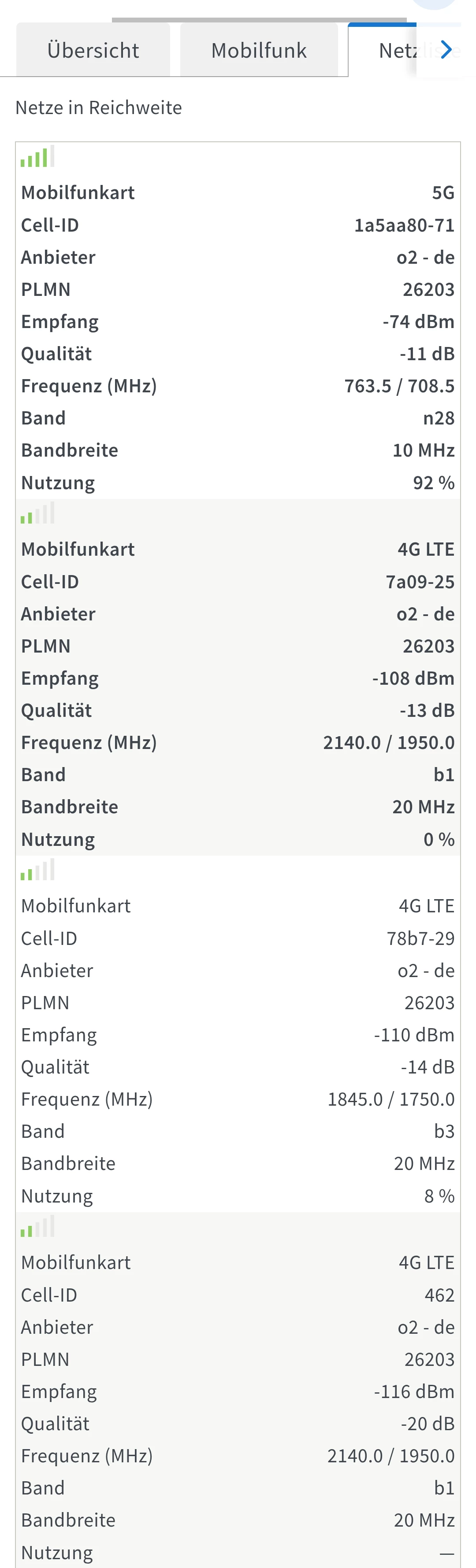Switch to the Übersicht tab
Screen dimensions: 476x1568
point(93,51)
